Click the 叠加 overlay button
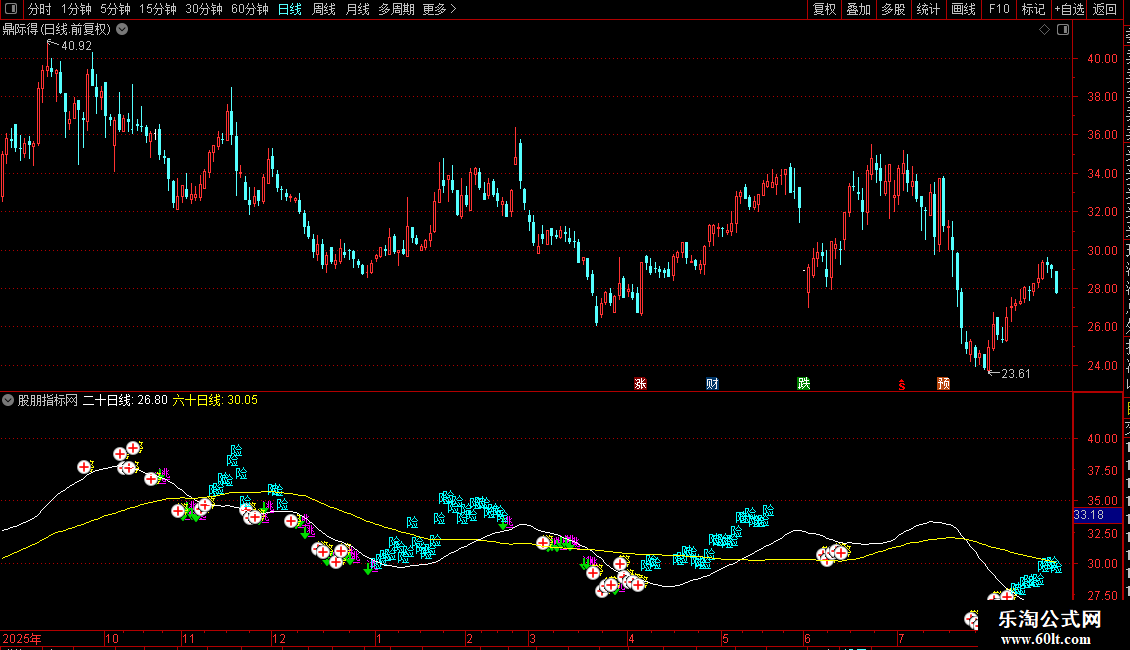Viewport: 1130px width, 650px height. 858,9
